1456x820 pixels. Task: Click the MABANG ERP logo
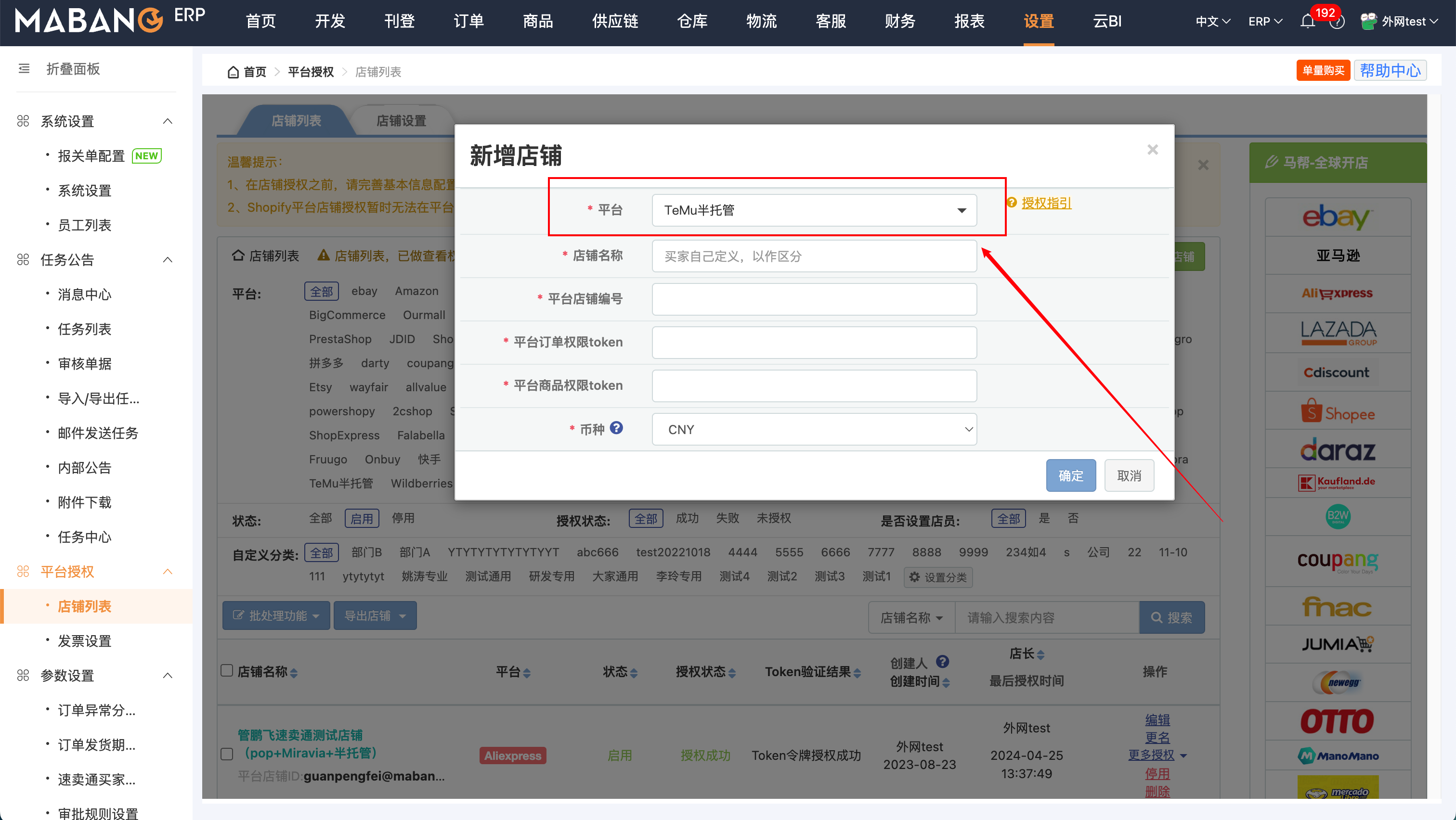point(110,20)
